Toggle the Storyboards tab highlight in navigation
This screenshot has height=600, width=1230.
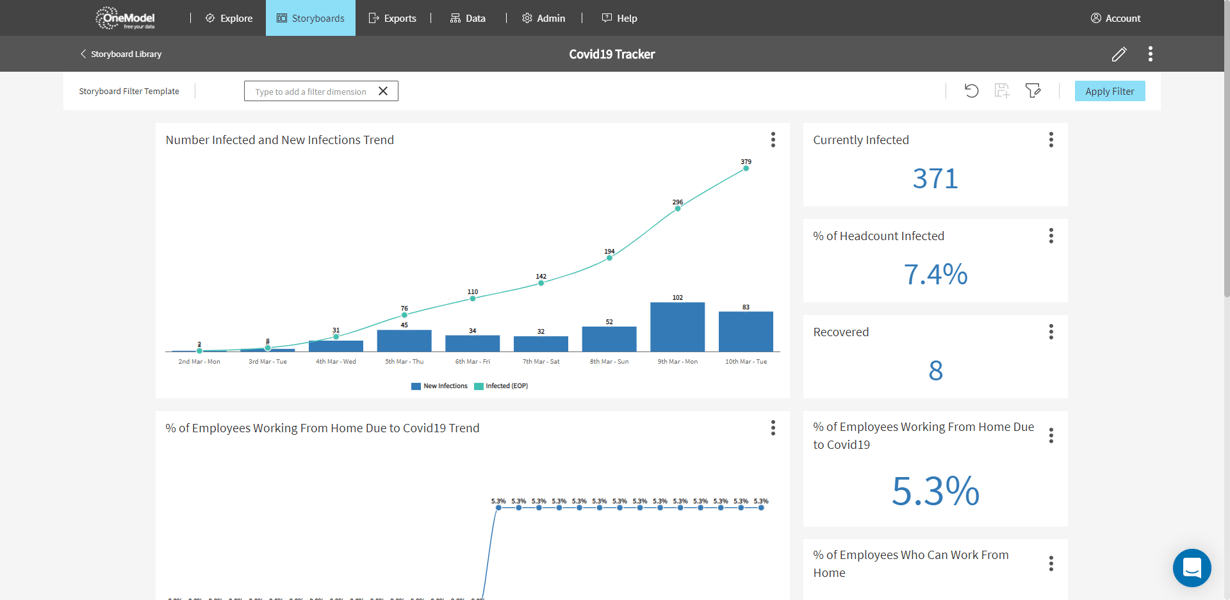pos(310,17)
